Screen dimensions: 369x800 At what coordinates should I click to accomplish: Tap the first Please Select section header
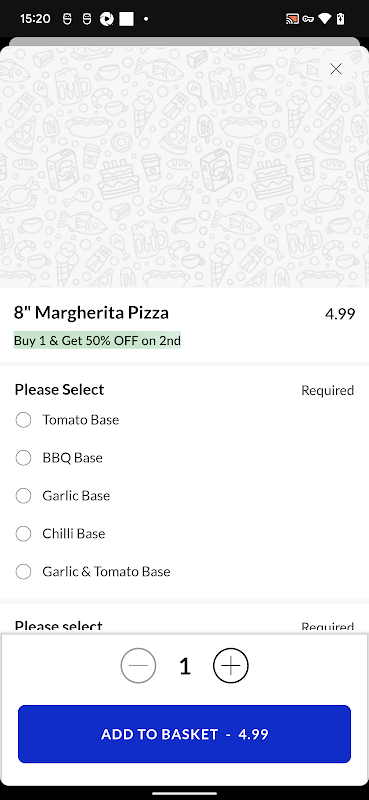(x=59, y=390)
